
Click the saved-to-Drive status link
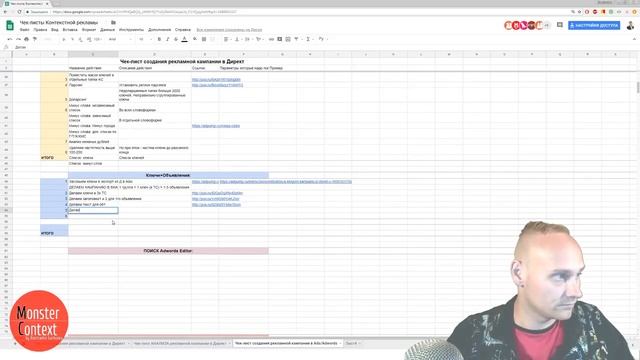(229, 30)
